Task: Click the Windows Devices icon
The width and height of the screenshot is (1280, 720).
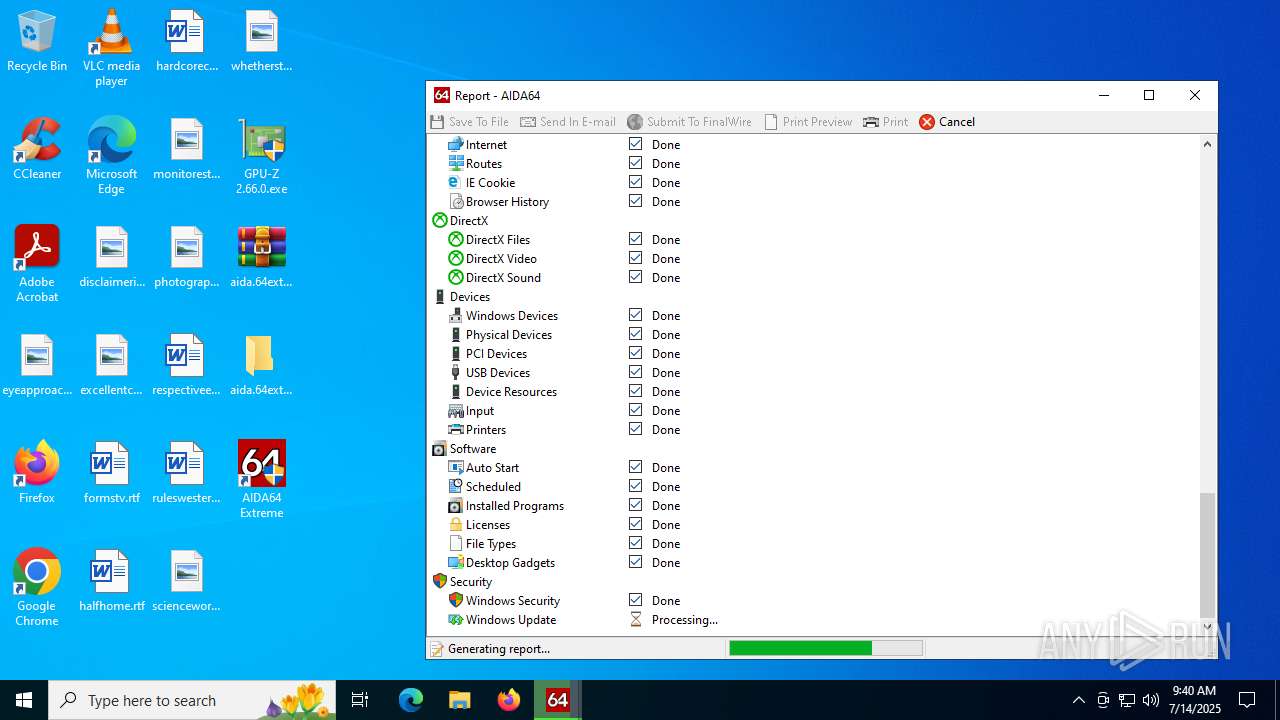Action: pos(456,316)
